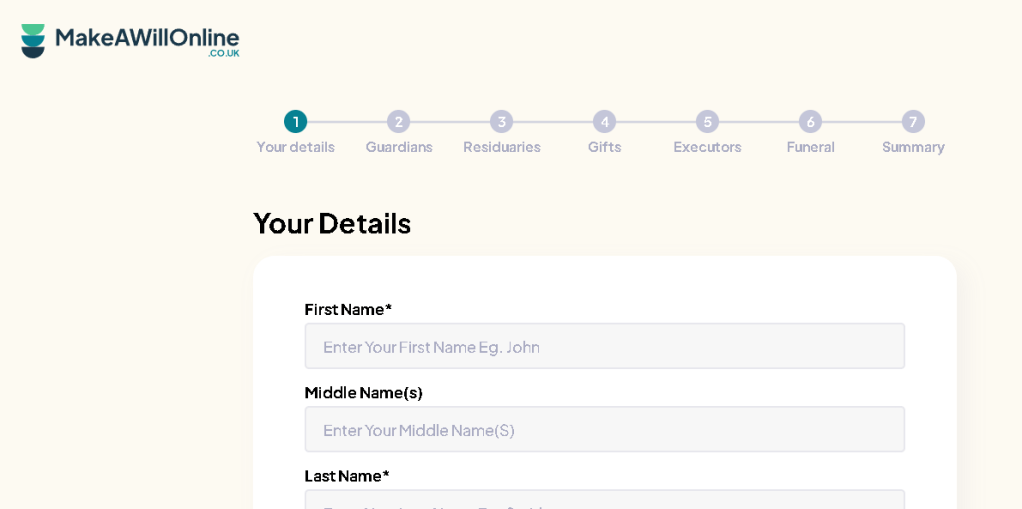Jump to the step 7 numbered circle
1022x509 pixels.
coord(913,122)
